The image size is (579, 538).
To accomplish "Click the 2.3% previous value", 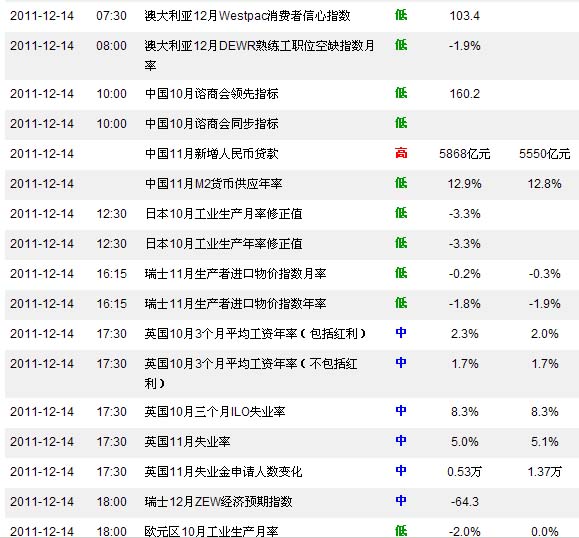I will [x=465, y=333].
